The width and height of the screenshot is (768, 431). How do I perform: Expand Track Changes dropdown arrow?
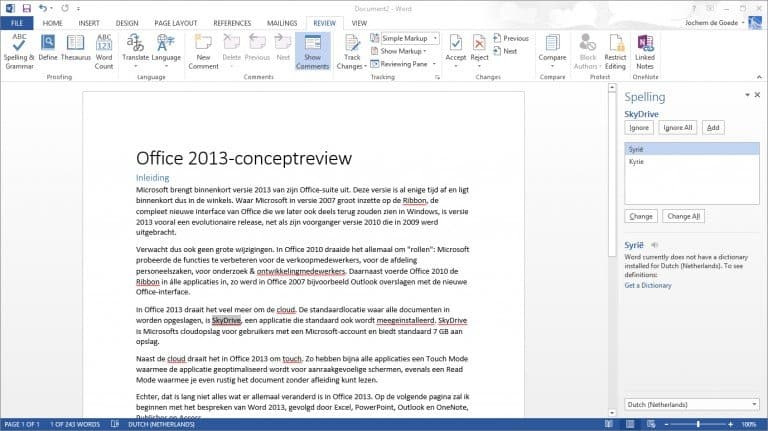(365, 67)
